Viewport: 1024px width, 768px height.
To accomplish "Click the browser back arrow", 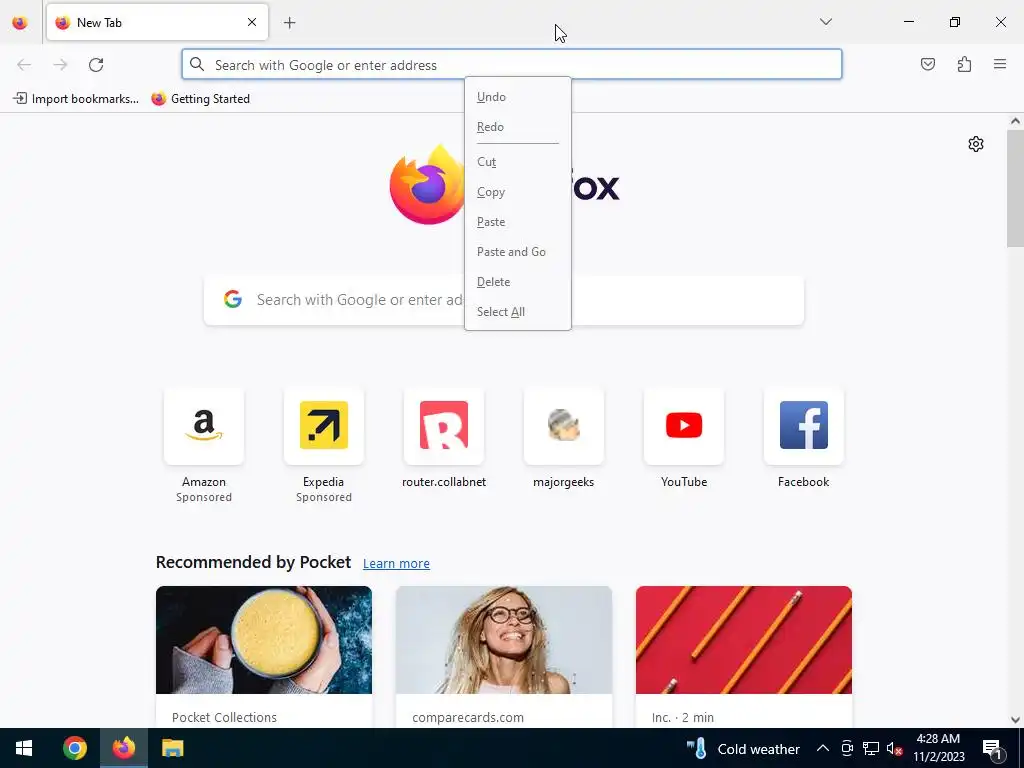I will click(24, 65).
